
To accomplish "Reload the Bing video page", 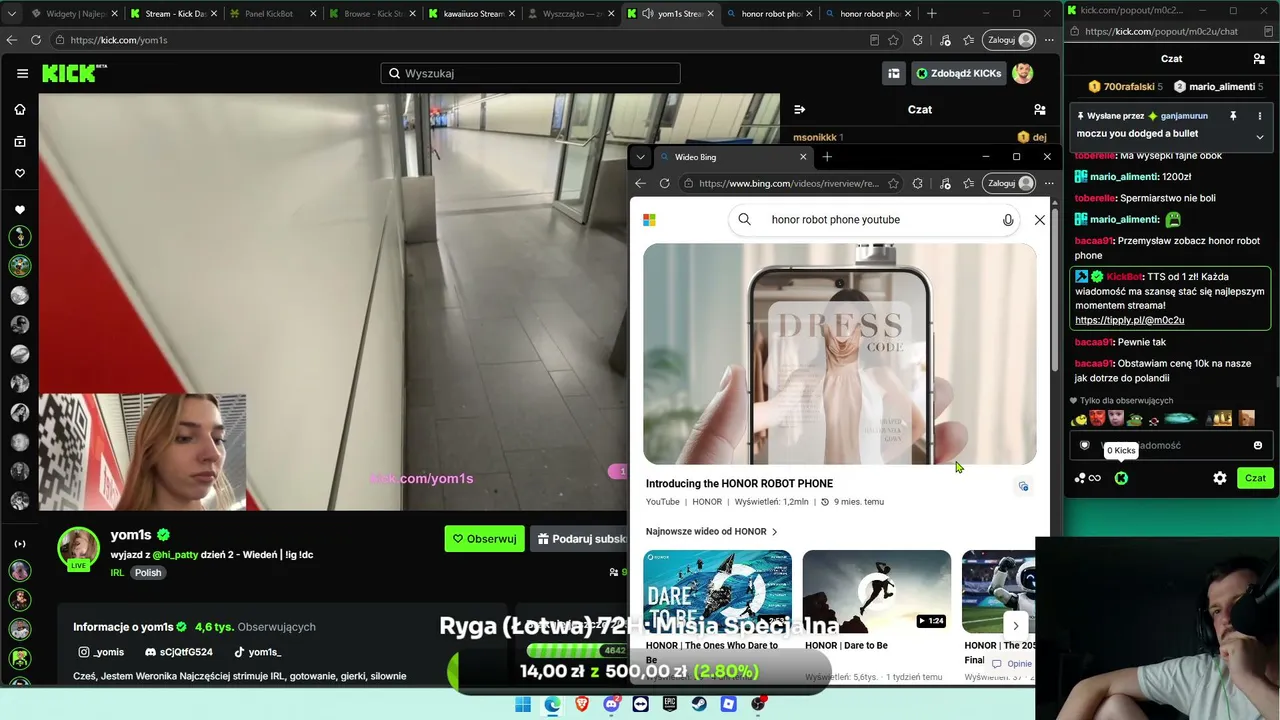I will pos(665,183).
